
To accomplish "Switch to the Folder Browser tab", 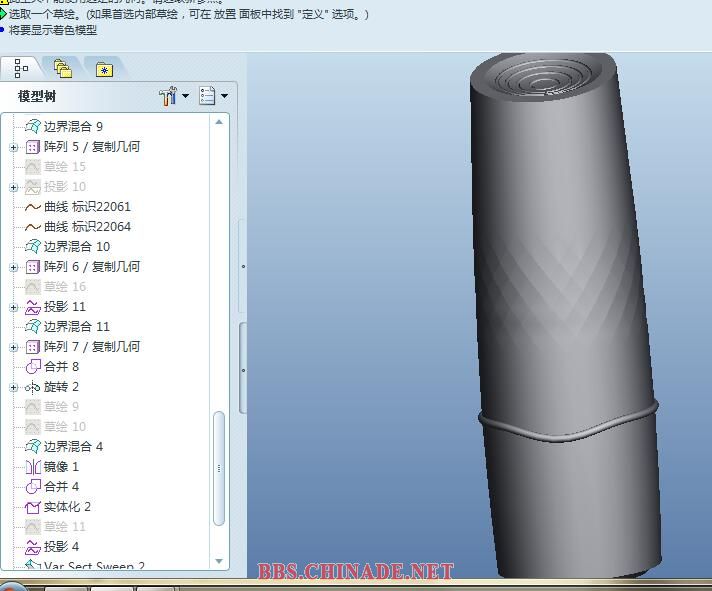I will [x=63, y=69].
